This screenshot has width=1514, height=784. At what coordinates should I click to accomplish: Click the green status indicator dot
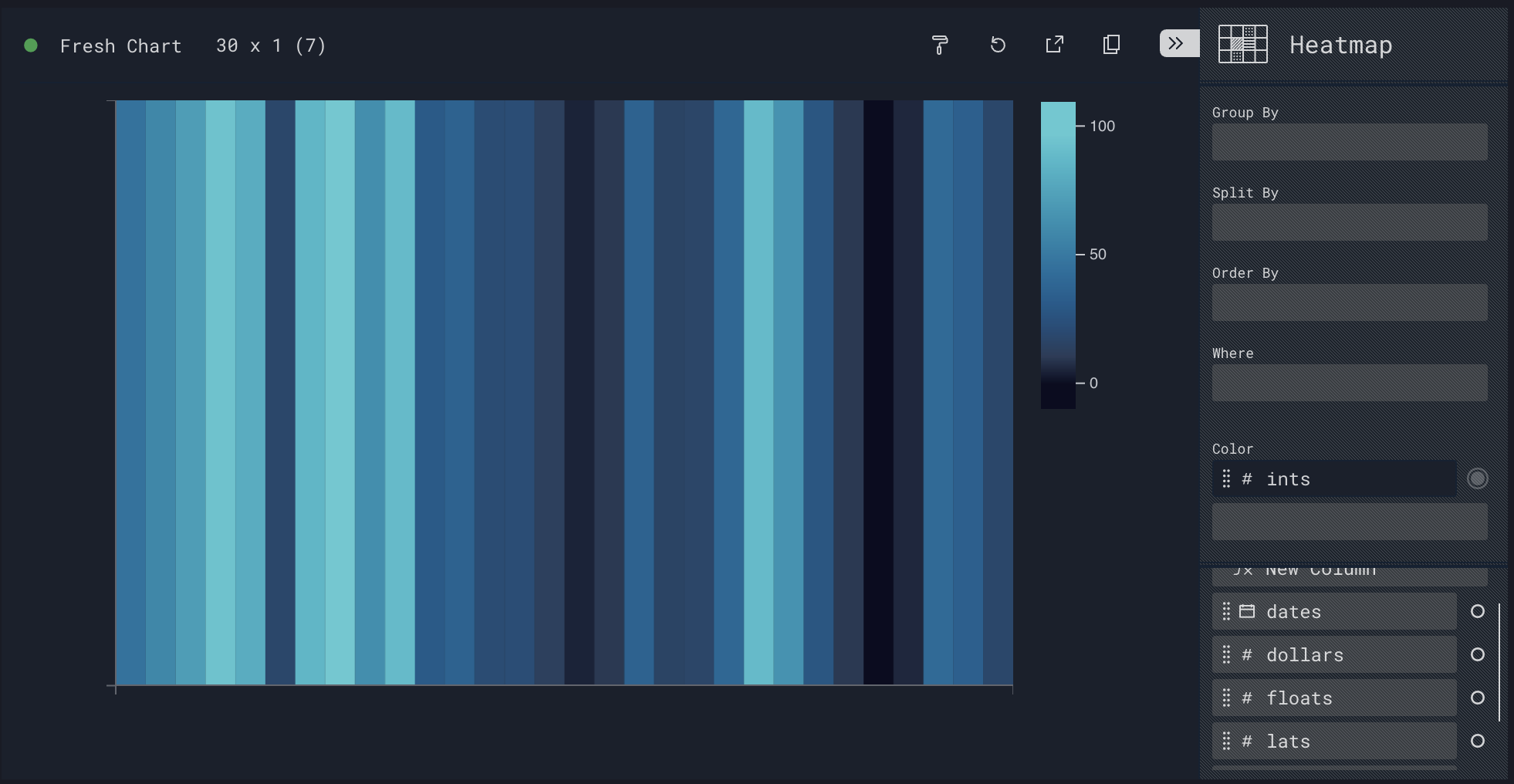(31, 46)
